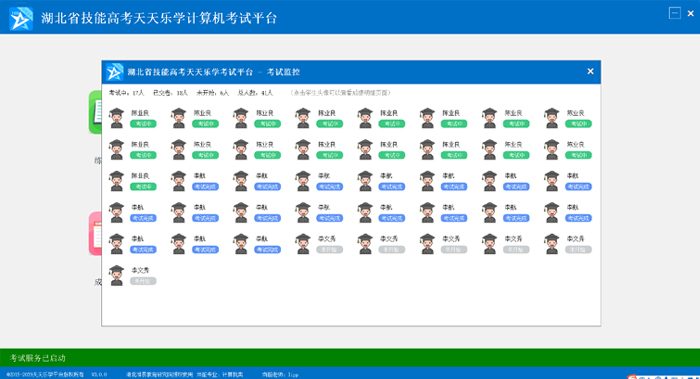
Task: Click the gray 未开始 badge of the last student
Action: click(143, 281)
